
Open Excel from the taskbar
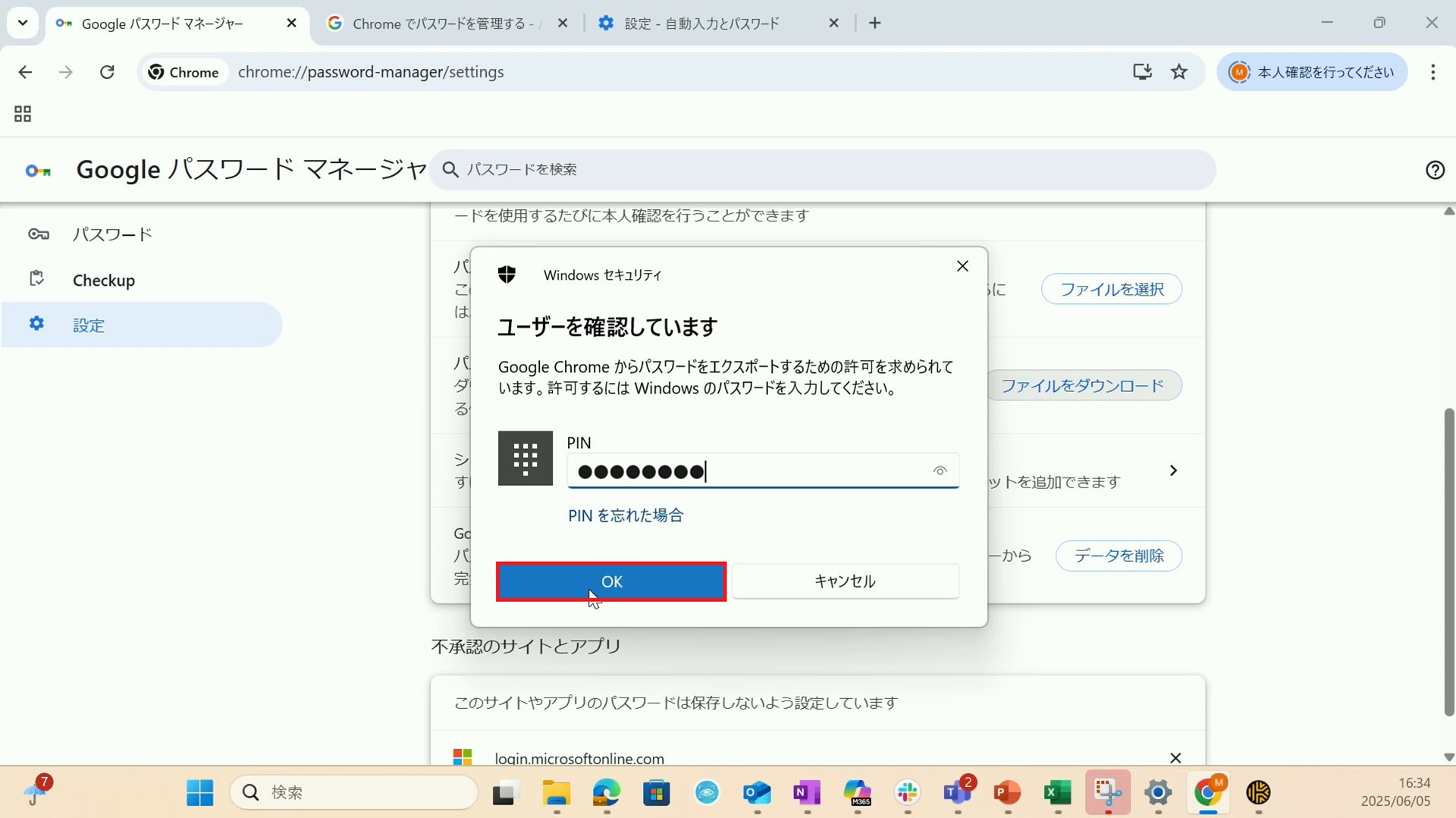point(1057,793)
